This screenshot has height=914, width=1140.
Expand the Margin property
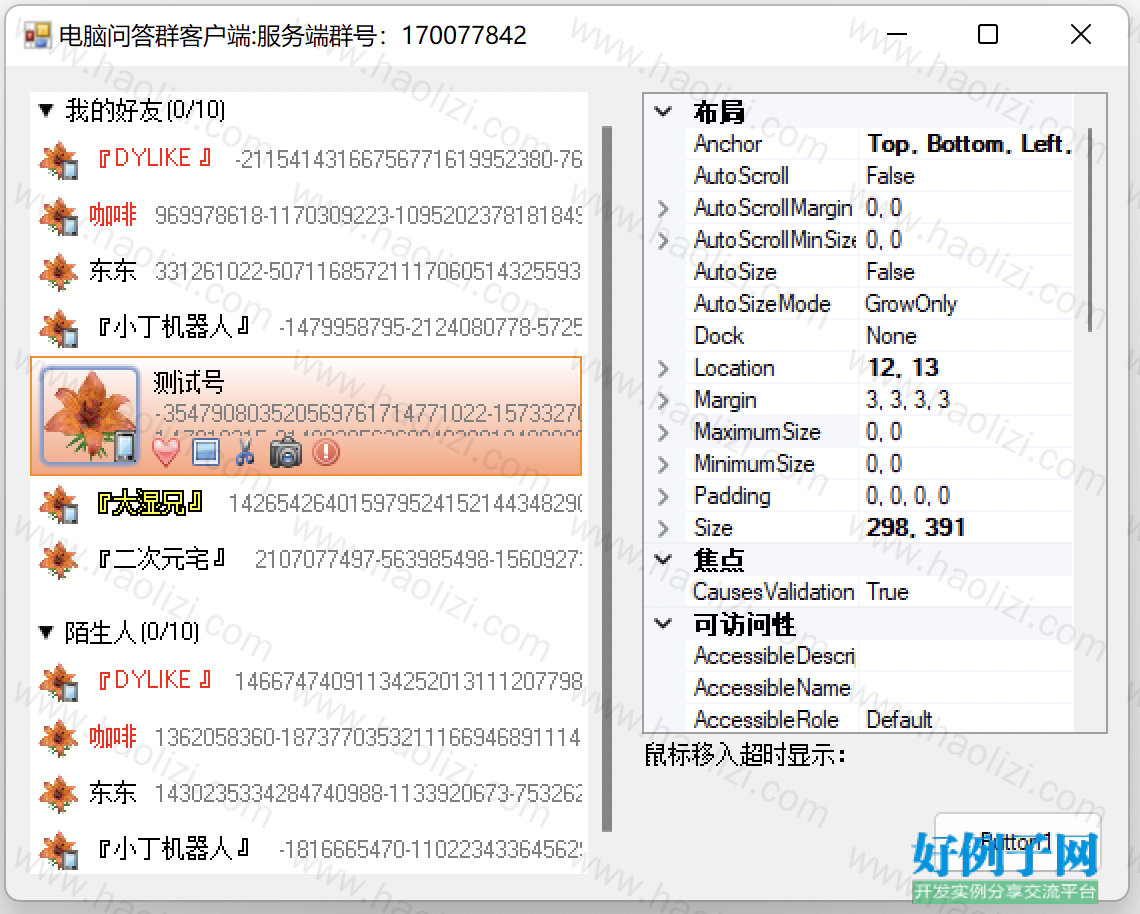coord(662,400)
